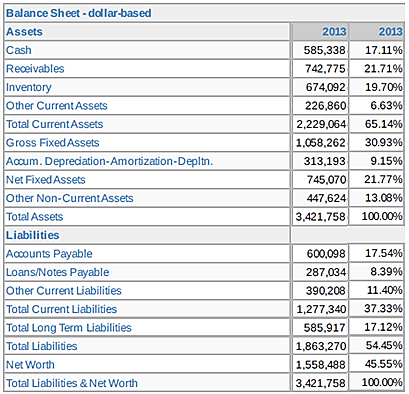Click the Inventory row label
The width and height of the screenshot is (409, 394).
[x=29, y=87]
